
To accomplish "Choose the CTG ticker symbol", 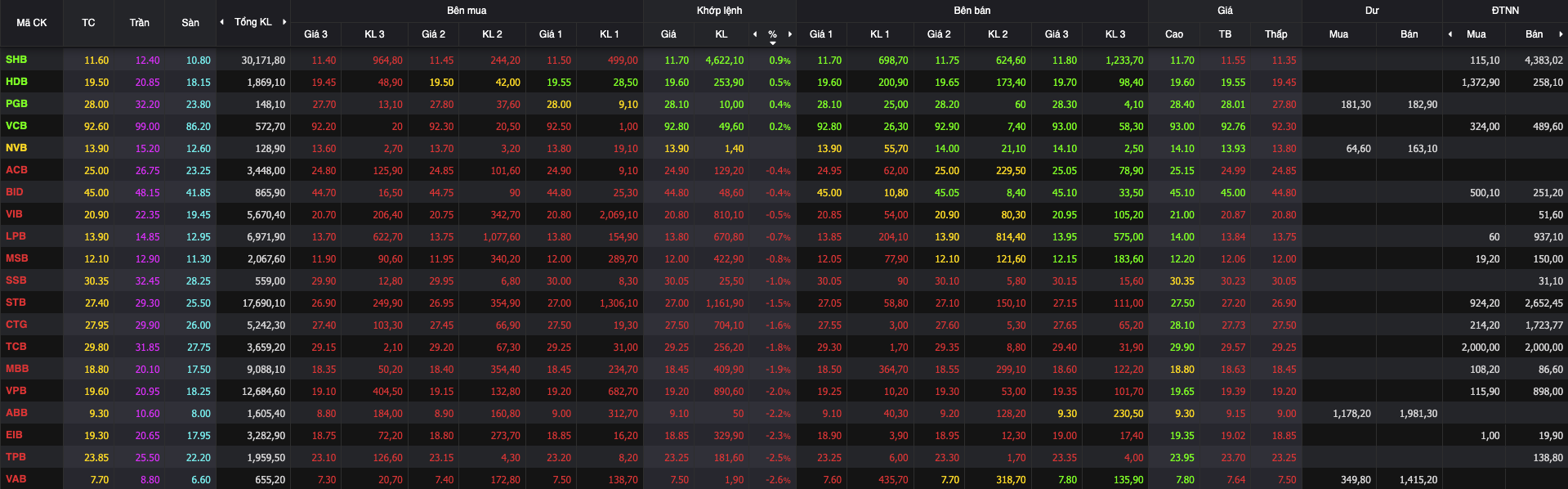I will [x=16, y=325].
